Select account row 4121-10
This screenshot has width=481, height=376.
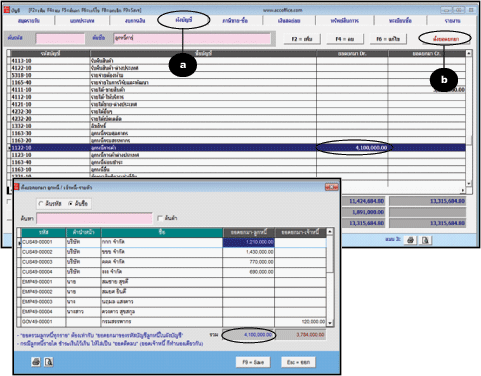(238, 104)
